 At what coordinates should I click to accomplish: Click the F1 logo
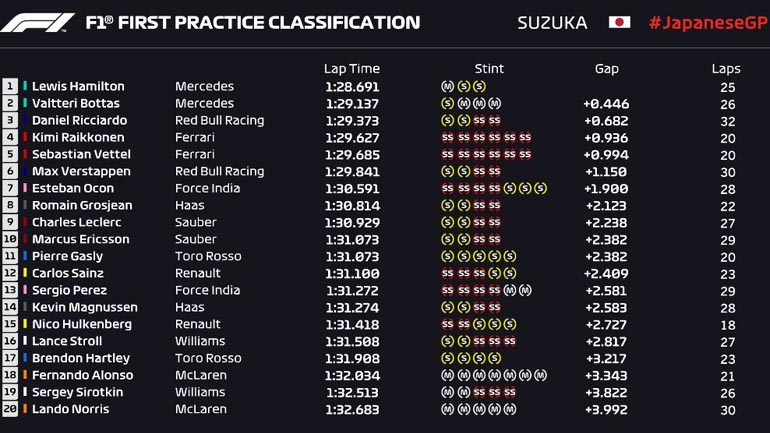click(x=37, y=22)
